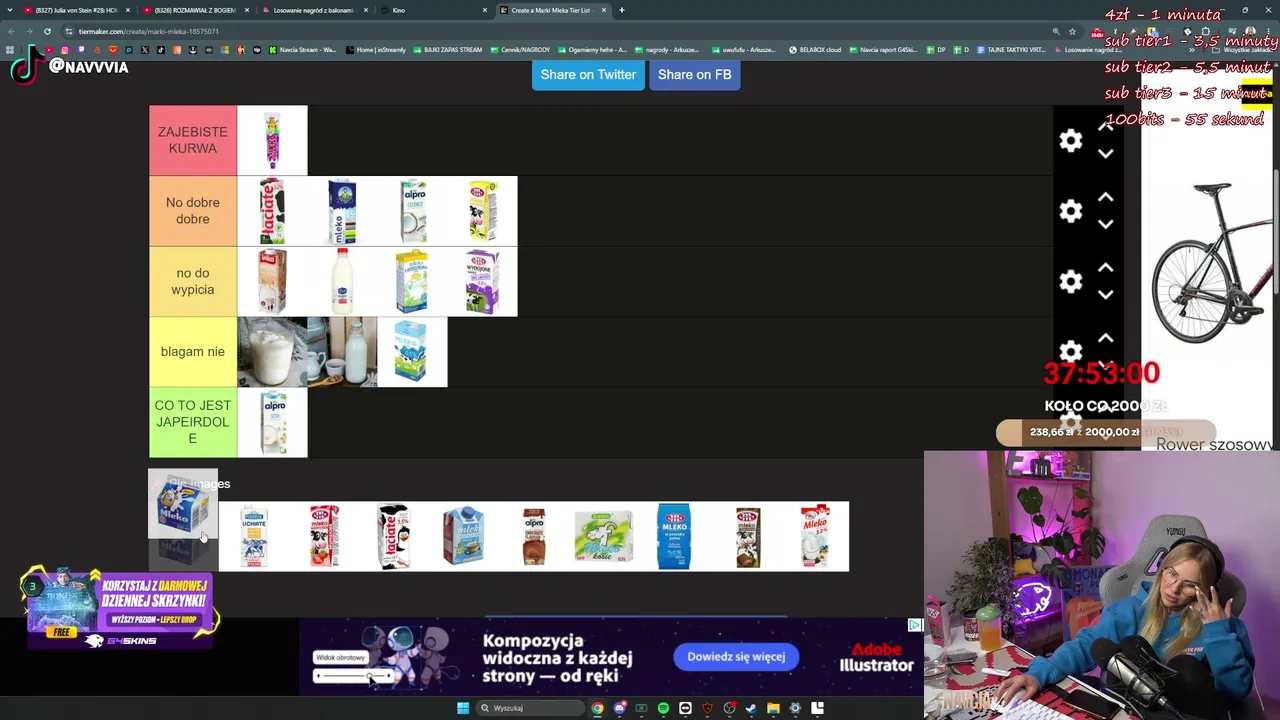Move no do wypicia tier down
Viewport: 1280px width, 720px height.
tap(1106, 295)
